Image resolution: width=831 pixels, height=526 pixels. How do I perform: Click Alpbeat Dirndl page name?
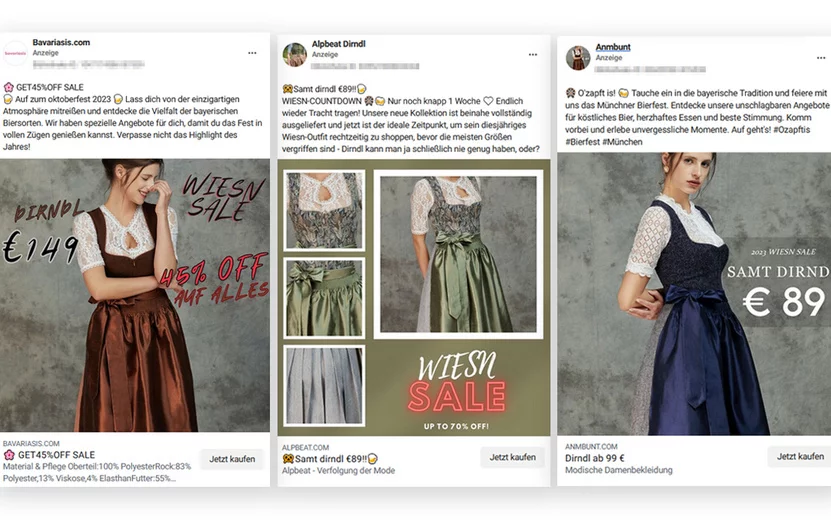tap(339, 45)
